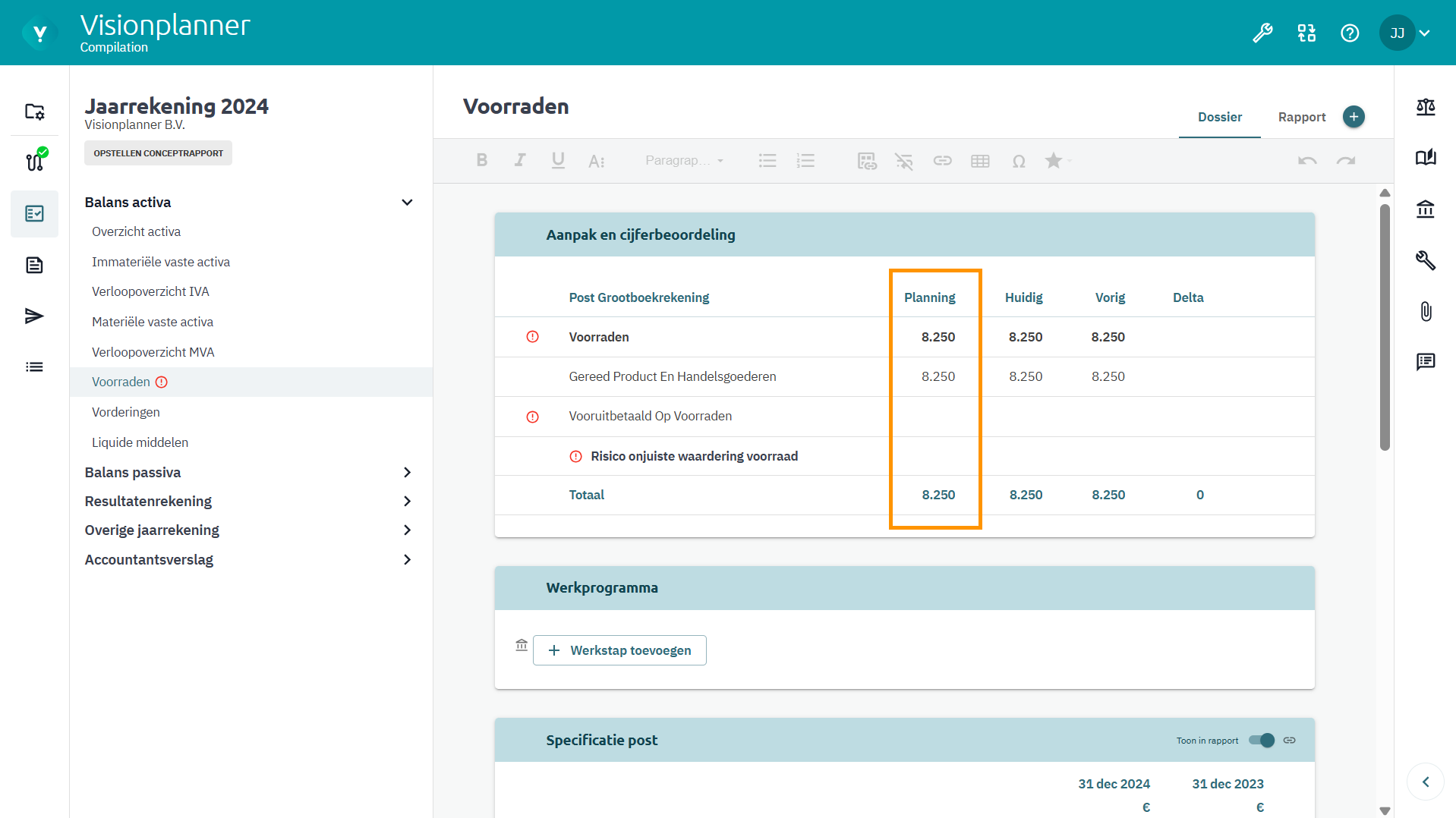Viewport: 1456px width, 818px height.
Task: Expand the Overige jaarrekening section
Action: point(407,530)
